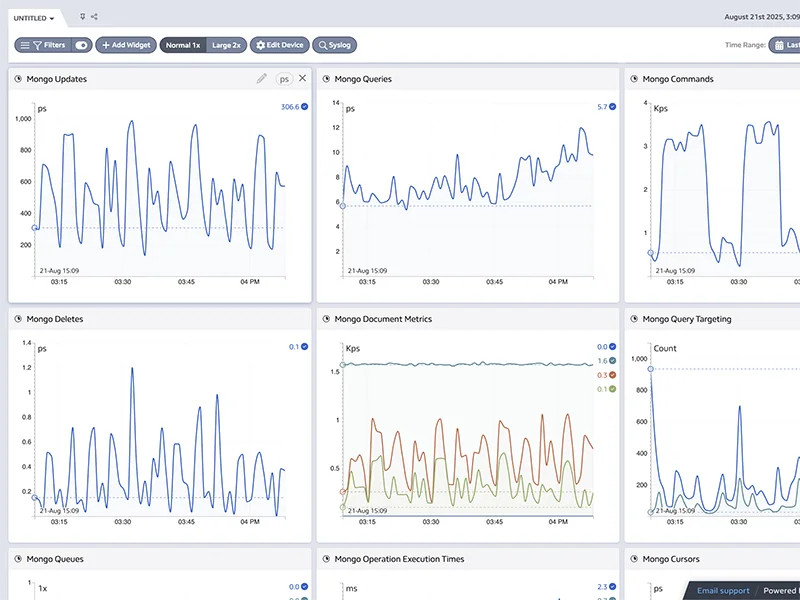Toggle the 306.6 series check in Mongo Updates
800x600 pixels.
coord(305,107)
